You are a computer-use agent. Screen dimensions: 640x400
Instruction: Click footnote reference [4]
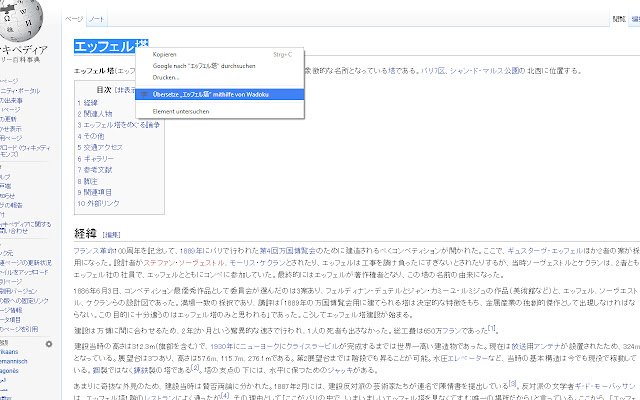pos(225,395)
